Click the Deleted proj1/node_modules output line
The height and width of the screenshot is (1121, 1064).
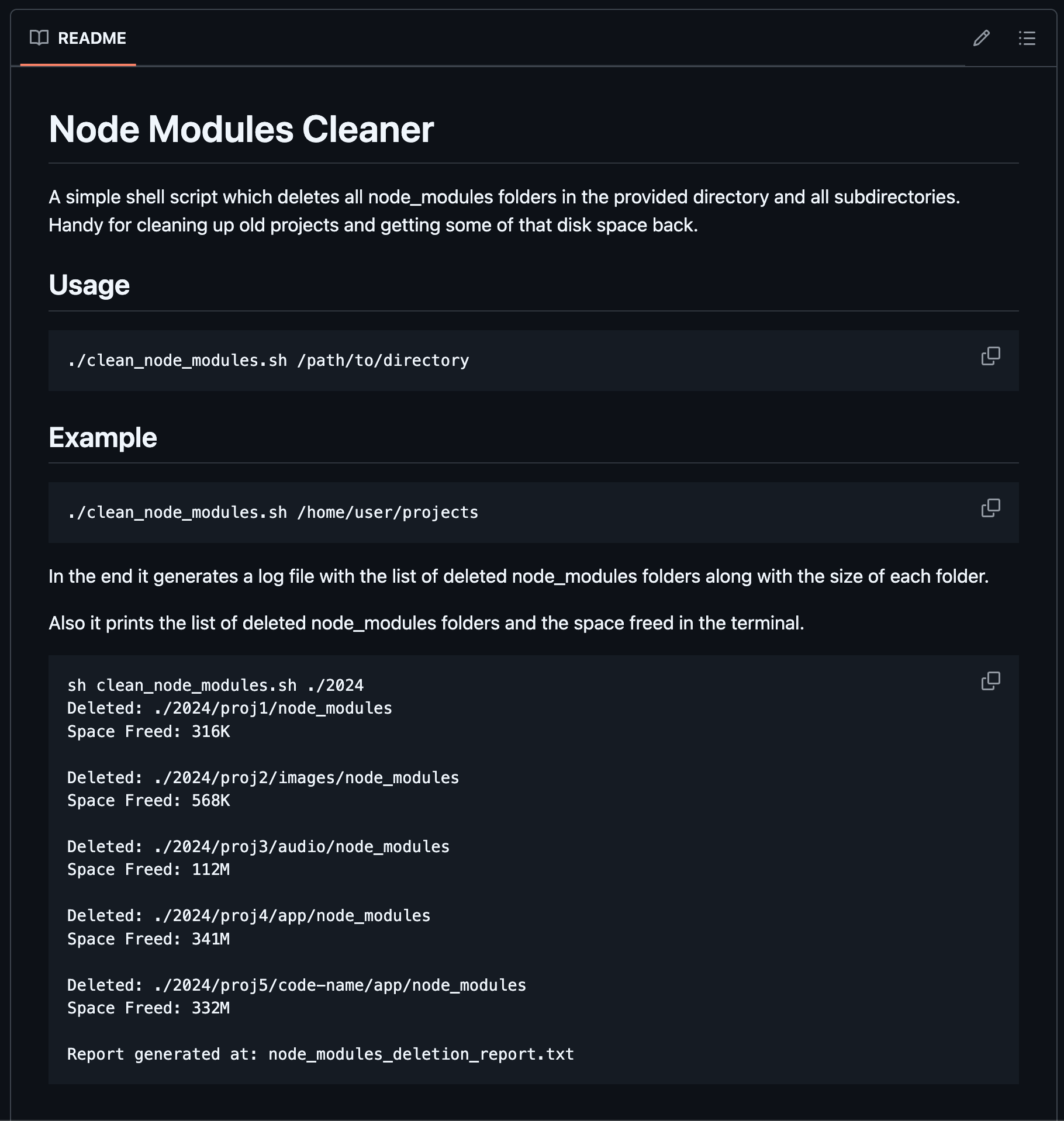230,708
